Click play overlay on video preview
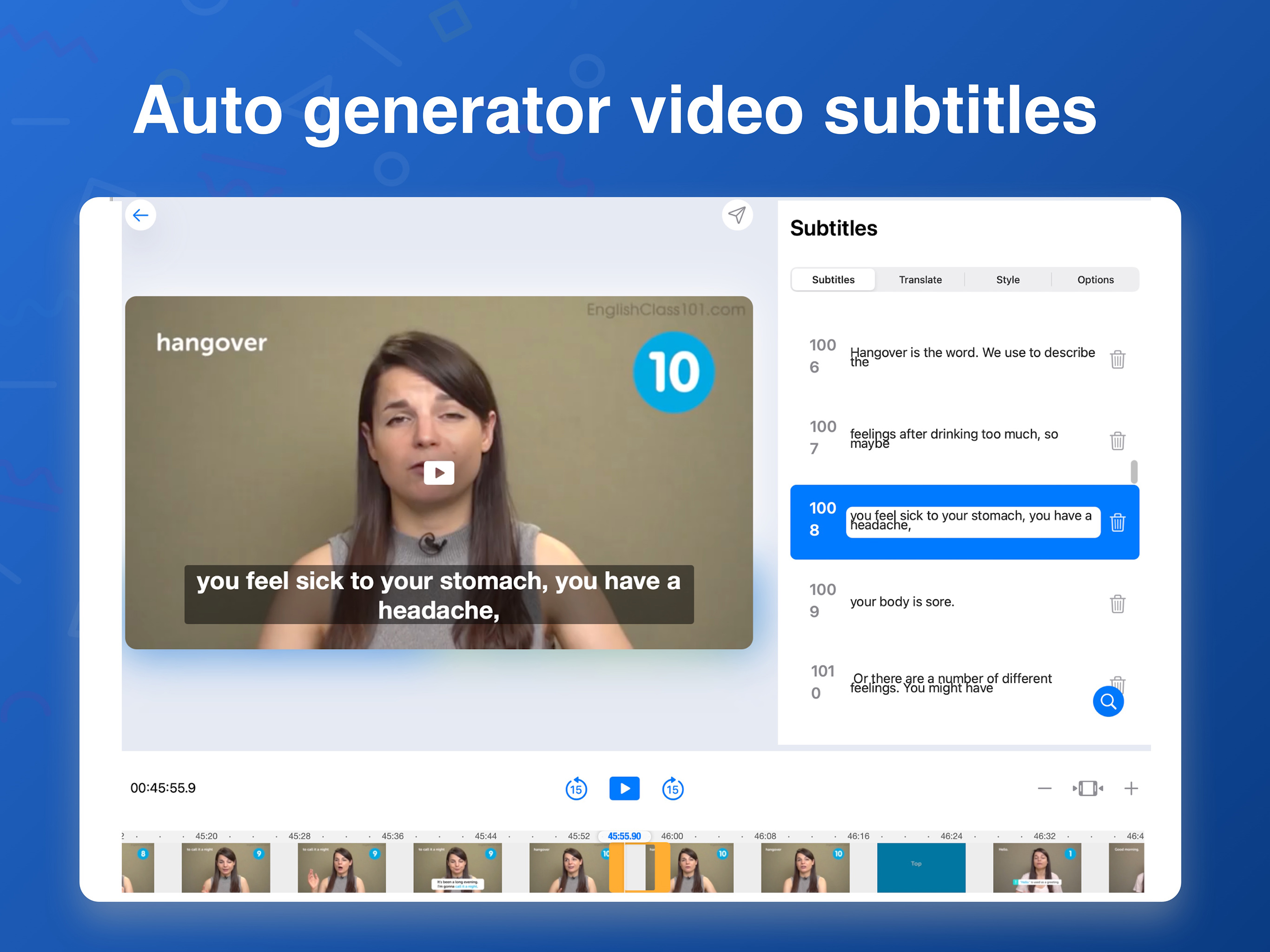 click(439, 473)
